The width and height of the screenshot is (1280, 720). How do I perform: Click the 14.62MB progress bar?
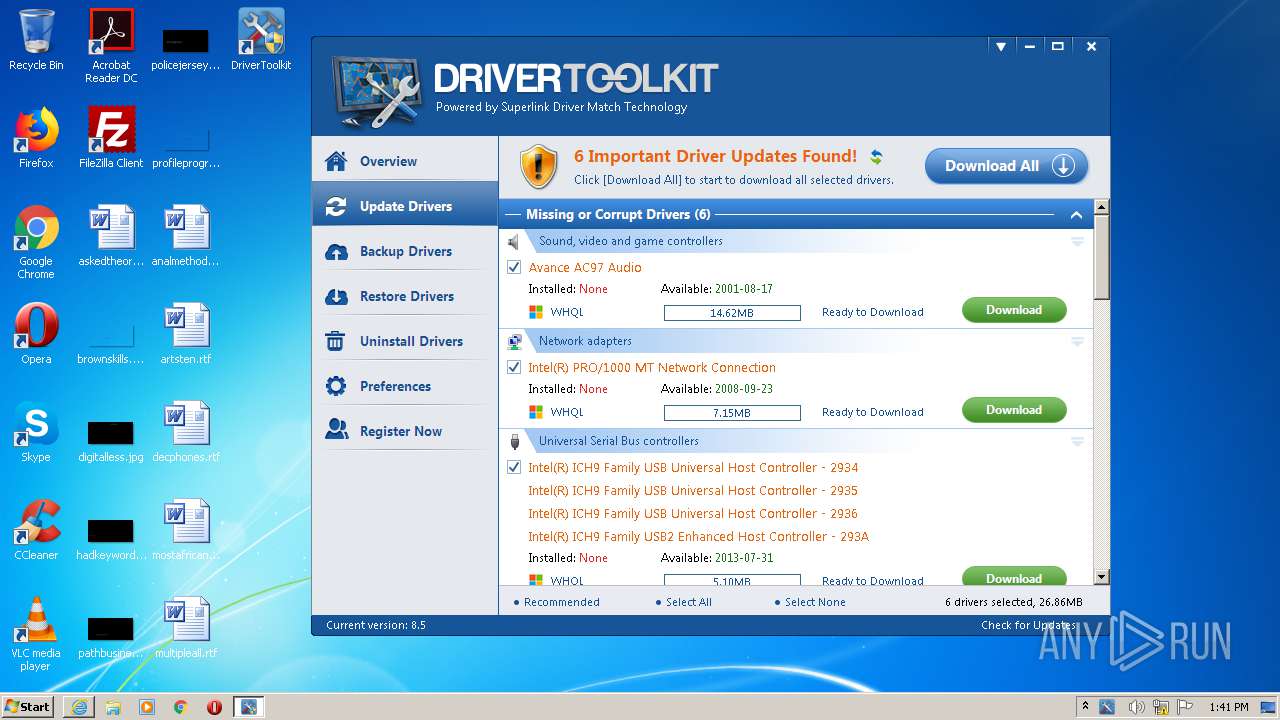(732, 313)
